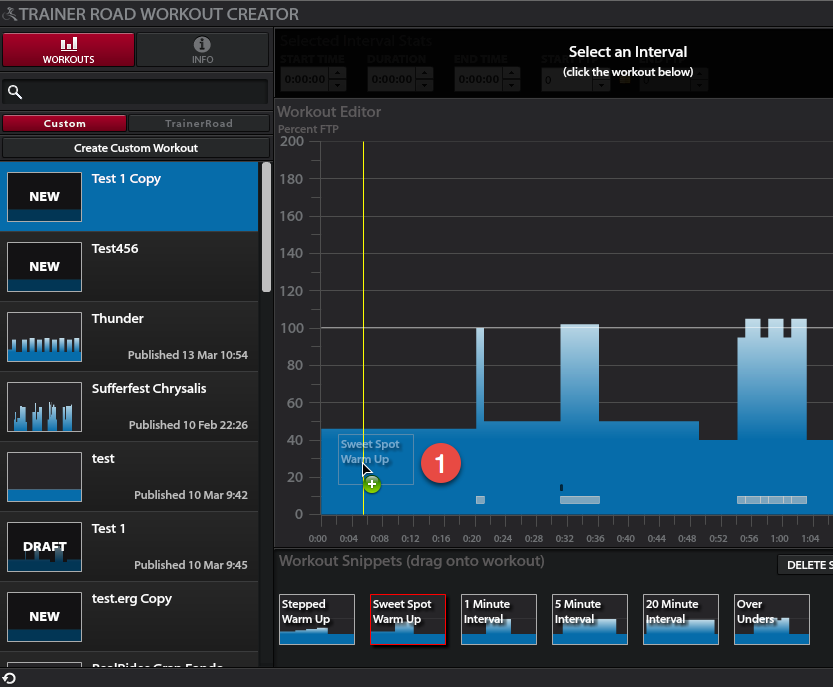Increase the End Time stepper

[512, 73]
